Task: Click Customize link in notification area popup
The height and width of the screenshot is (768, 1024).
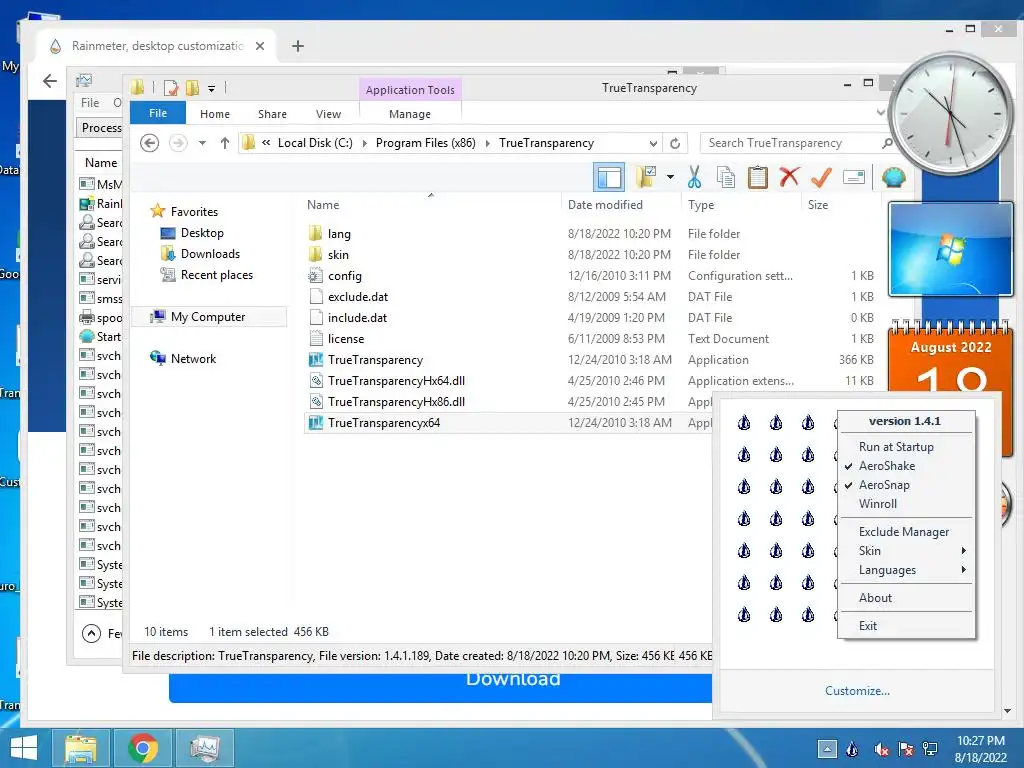Action: (x=857, y=691)
